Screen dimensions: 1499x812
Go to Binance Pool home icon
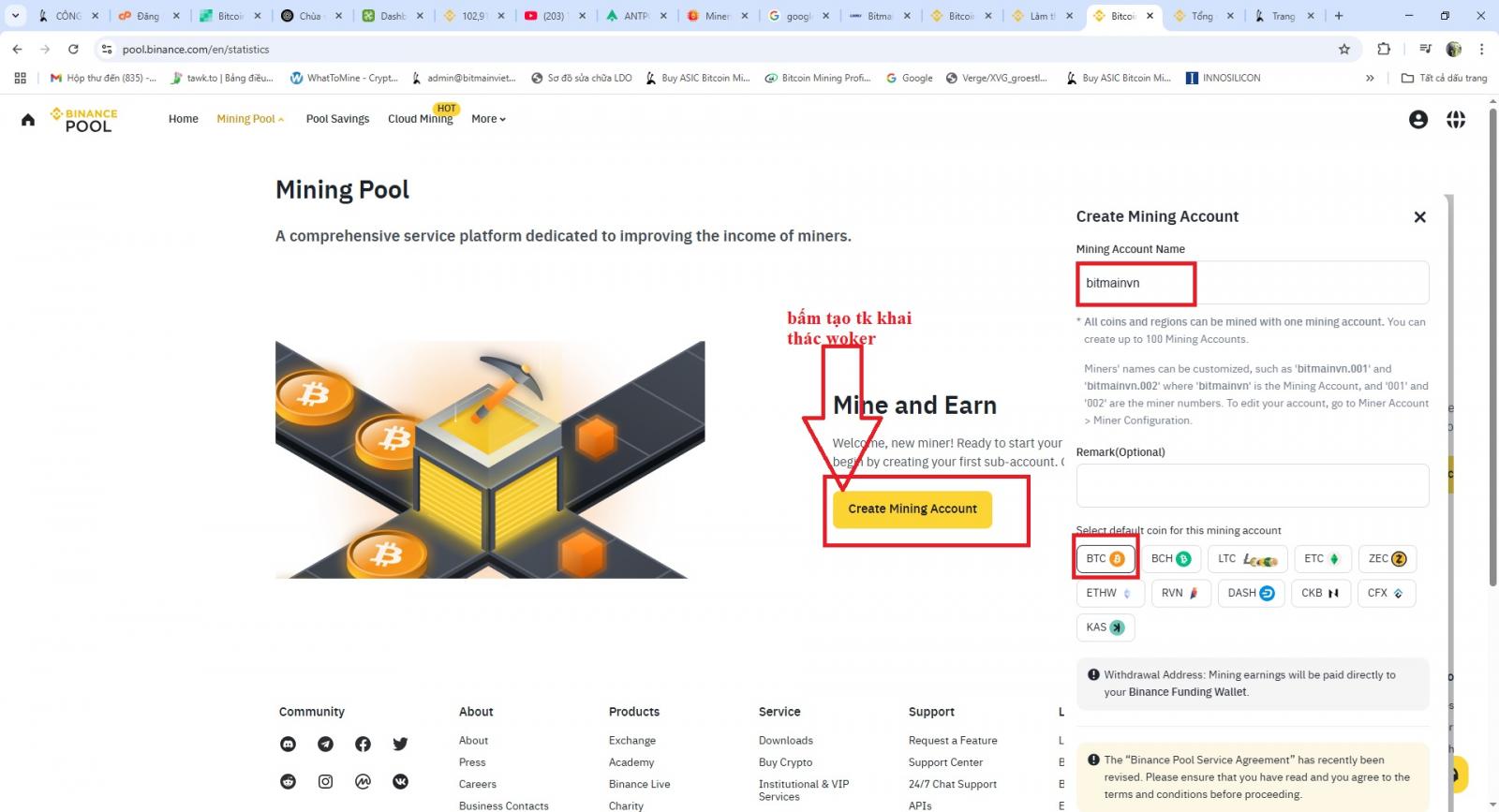(x=28, y=119)
